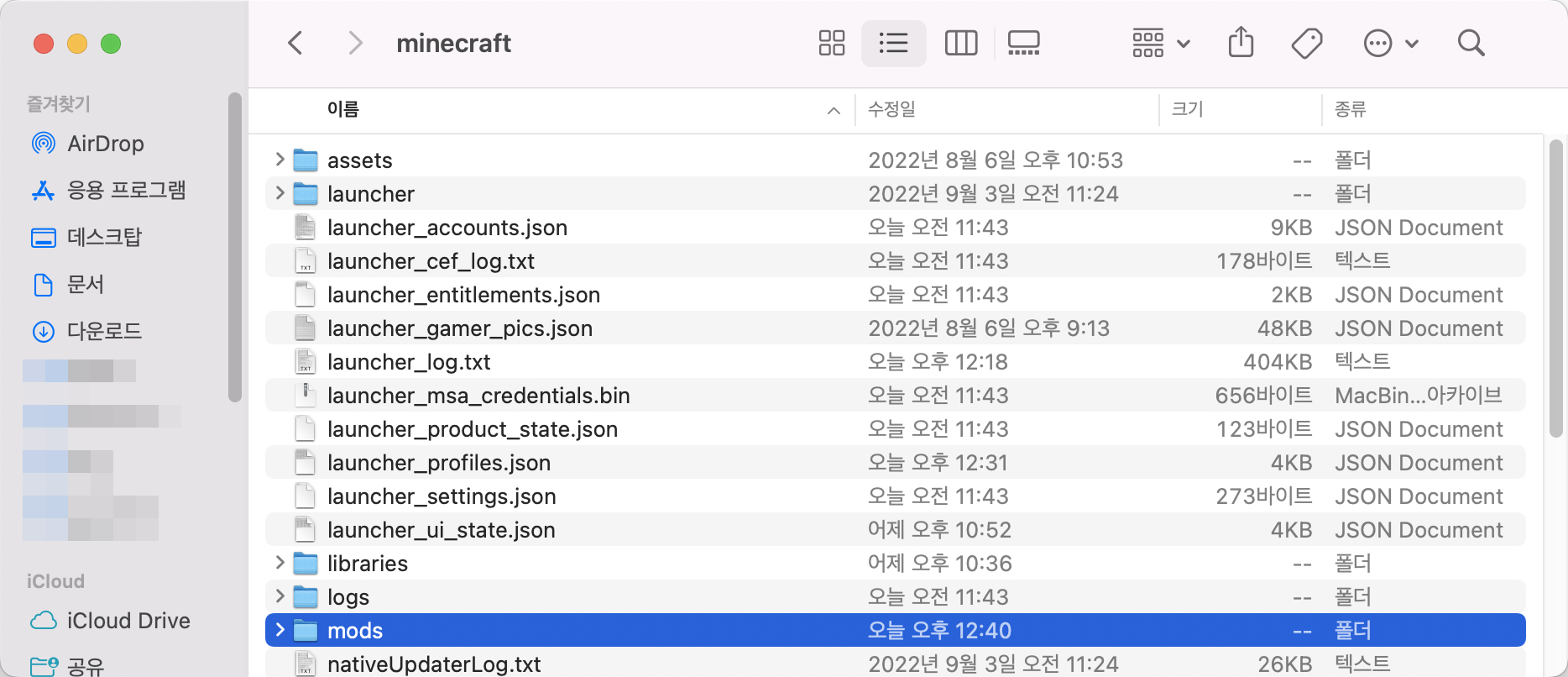Expand the launcher folder
Viewport: 1568px width, 677px height.
[x=280, y=192]
